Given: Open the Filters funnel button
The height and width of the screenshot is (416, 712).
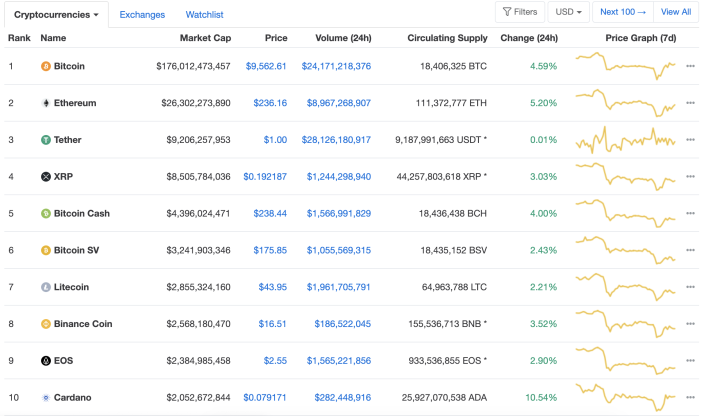Looking at the screenshot, I should [520, 12].
